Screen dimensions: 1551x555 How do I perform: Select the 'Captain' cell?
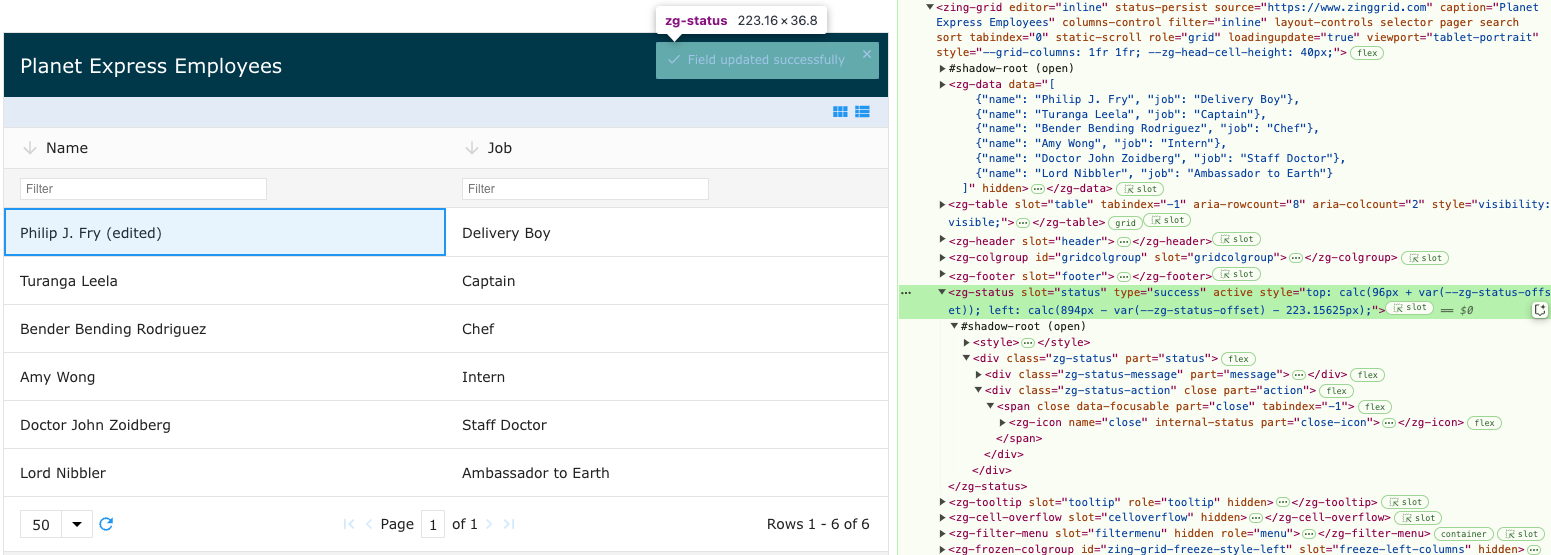pyautogui.click(x=667, y=281)
